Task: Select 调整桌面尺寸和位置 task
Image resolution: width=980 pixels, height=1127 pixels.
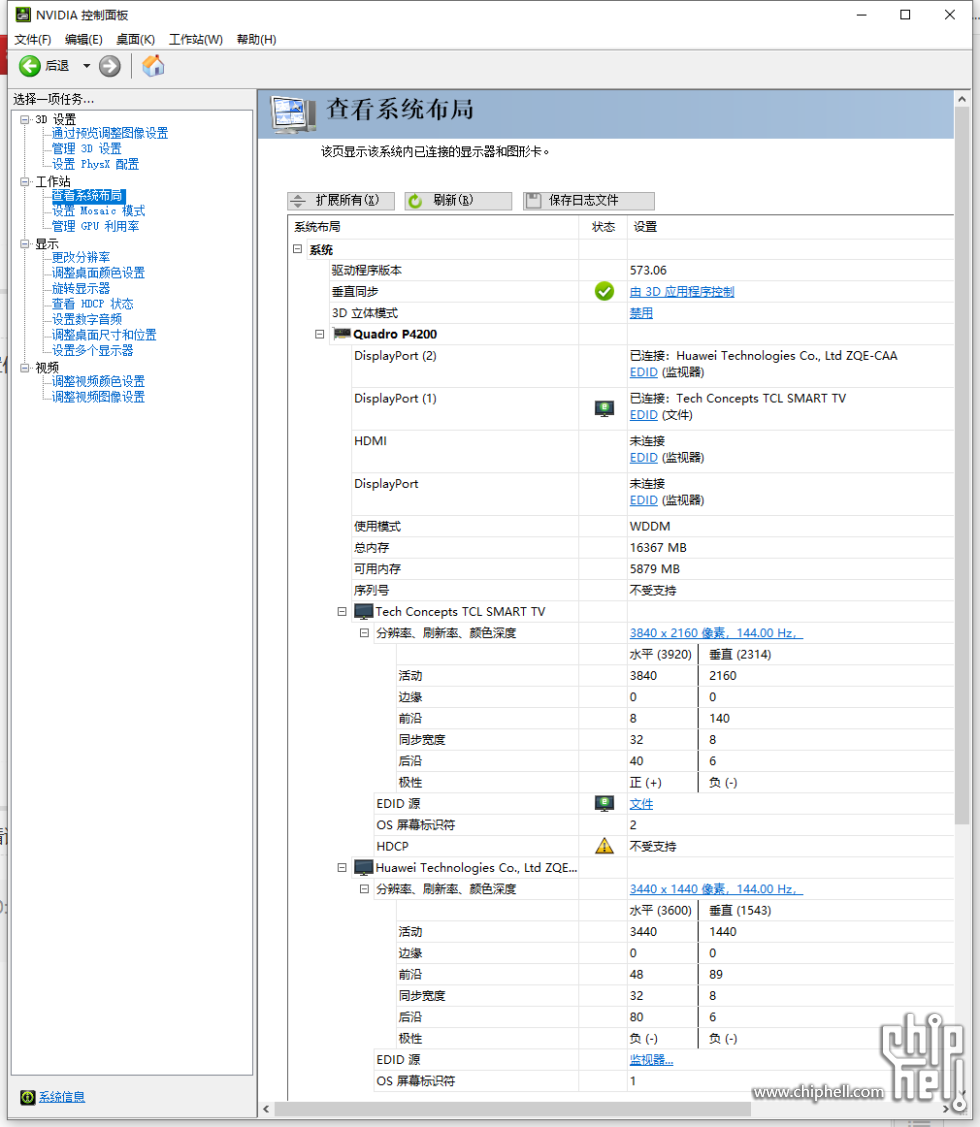Action: (104, 335)
